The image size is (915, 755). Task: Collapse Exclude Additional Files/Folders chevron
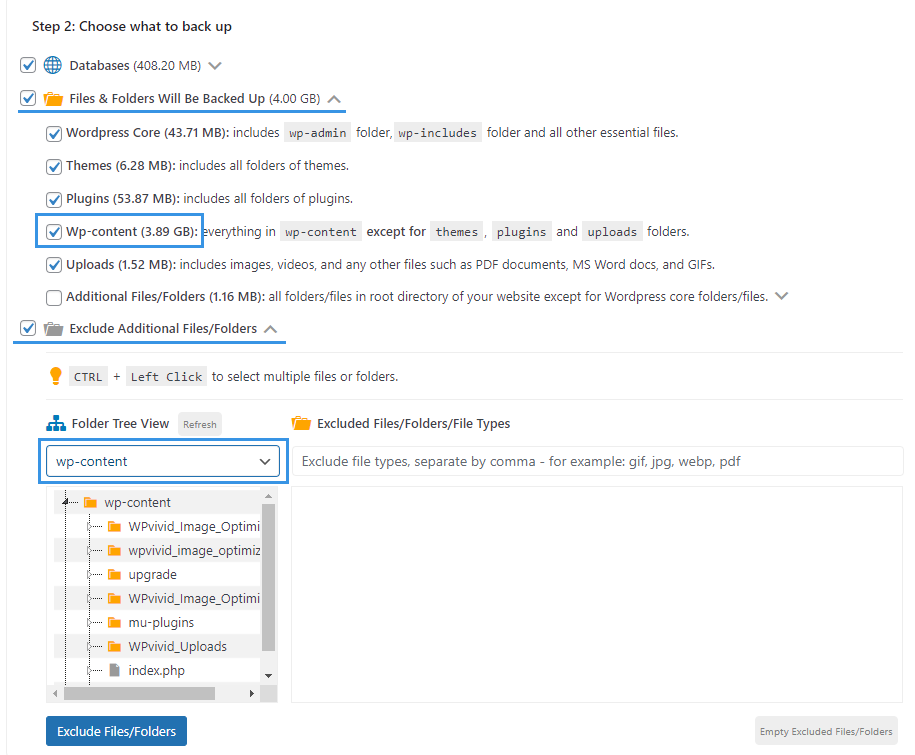coord(270,329)
